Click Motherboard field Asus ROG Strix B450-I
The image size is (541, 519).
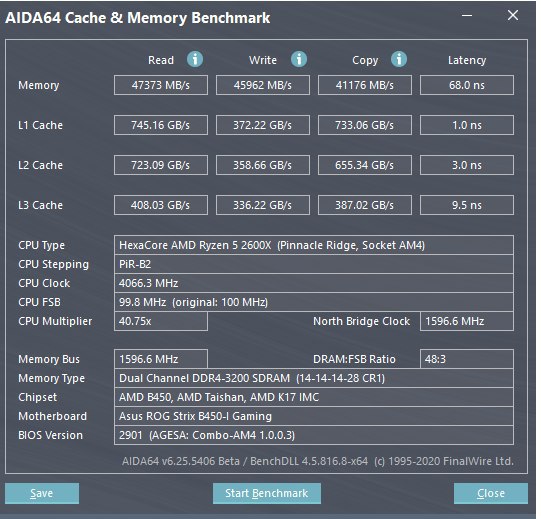pos(314,416)
